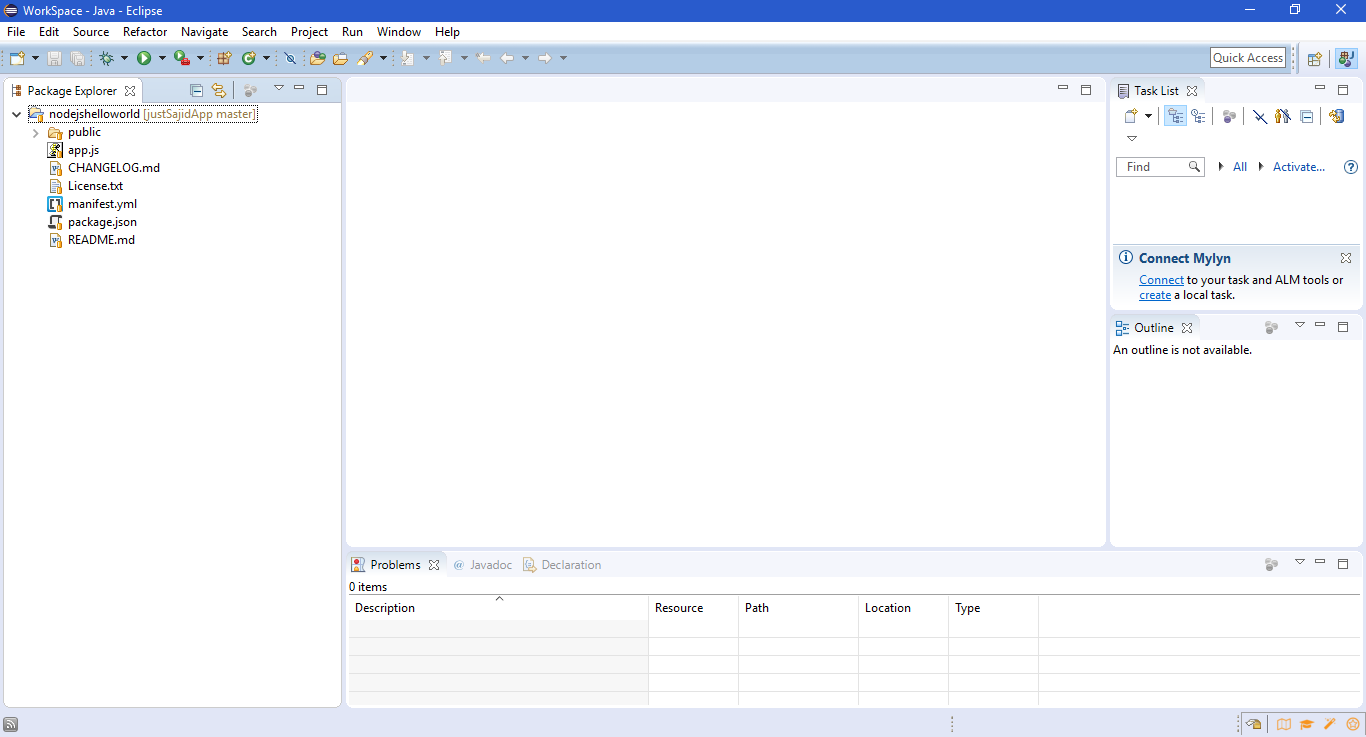Run the program with green play icon
Screen dimensions: 1366x737
[x=144, y=58]
